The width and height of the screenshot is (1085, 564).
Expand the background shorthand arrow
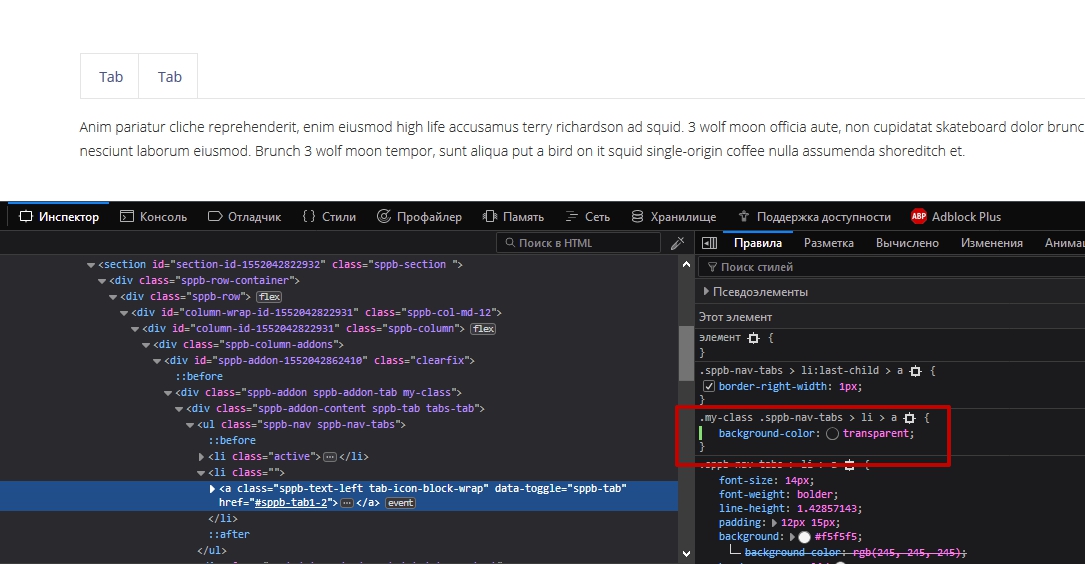(792, 536)
